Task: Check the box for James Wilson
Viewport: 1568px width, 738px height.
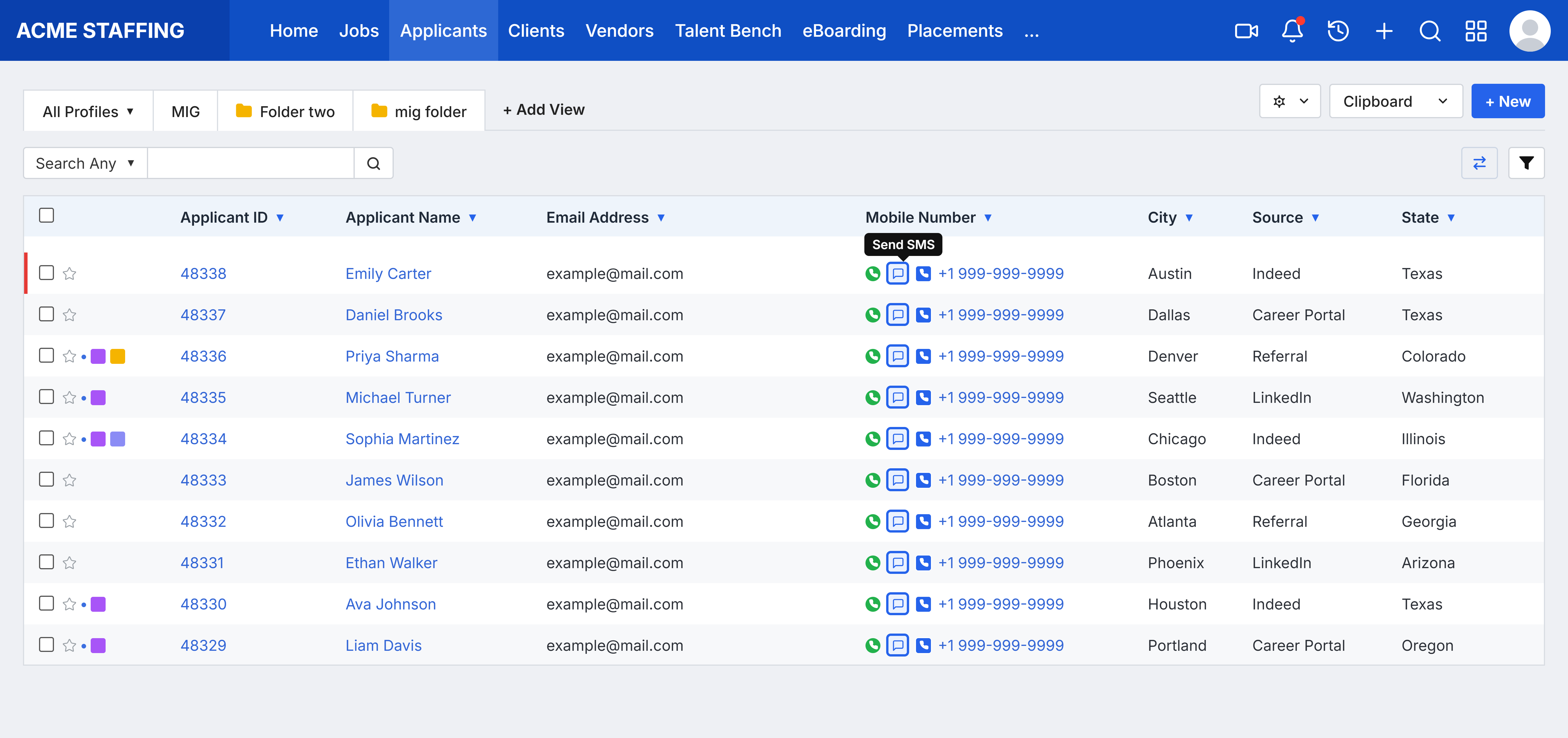Action: pyautogui.click(x=46, y=479)
